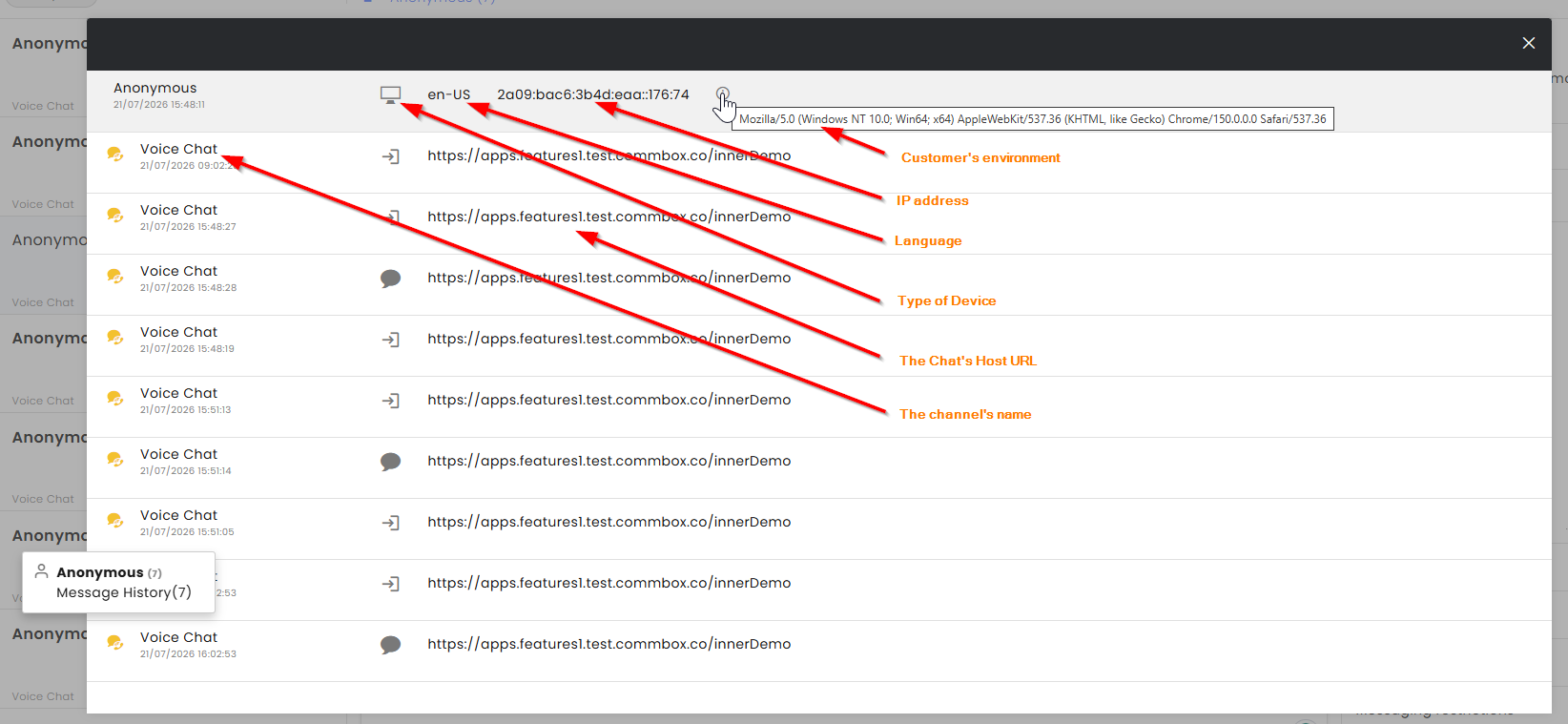Click the timestamp 21/07/2026 15:48:28
This screenshot has height=724, width=1568.
point(188,288)
